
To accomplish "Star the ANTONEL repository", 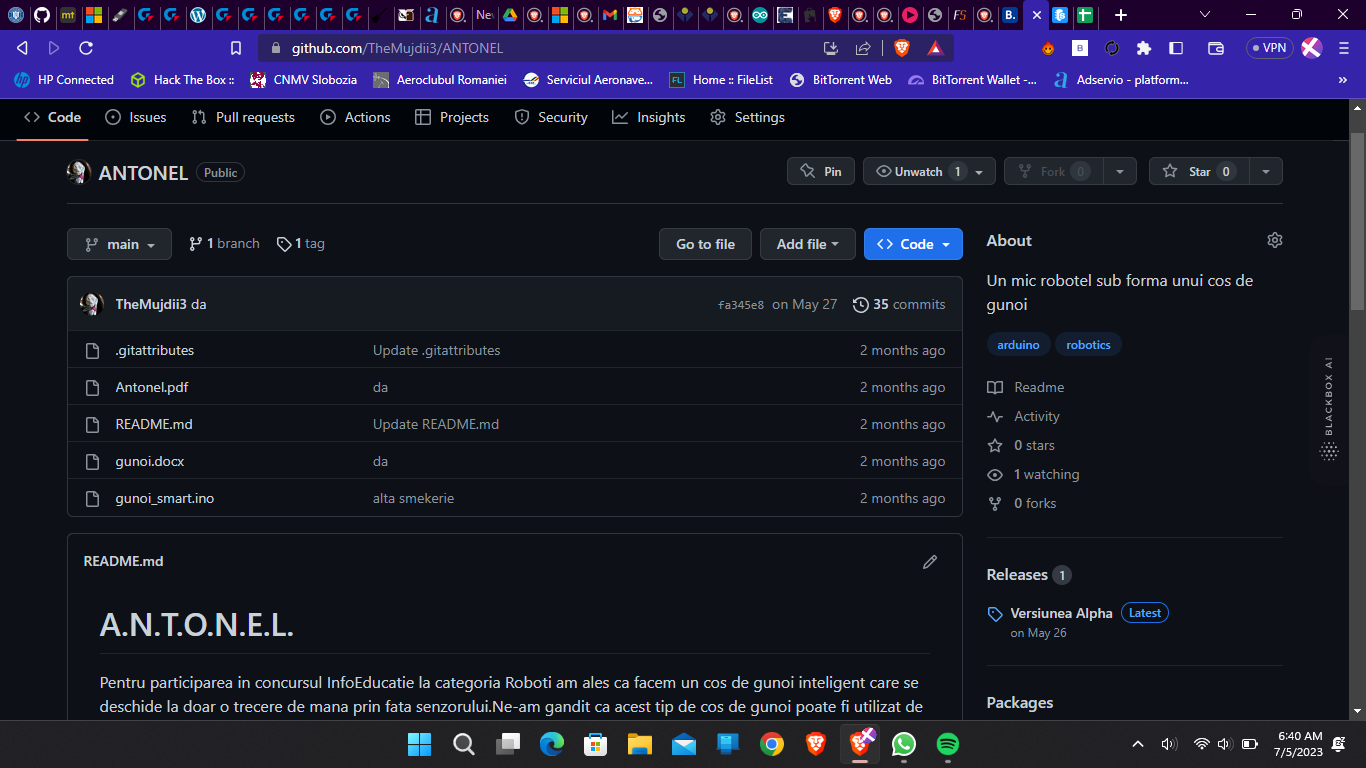I will point(1199,171).
